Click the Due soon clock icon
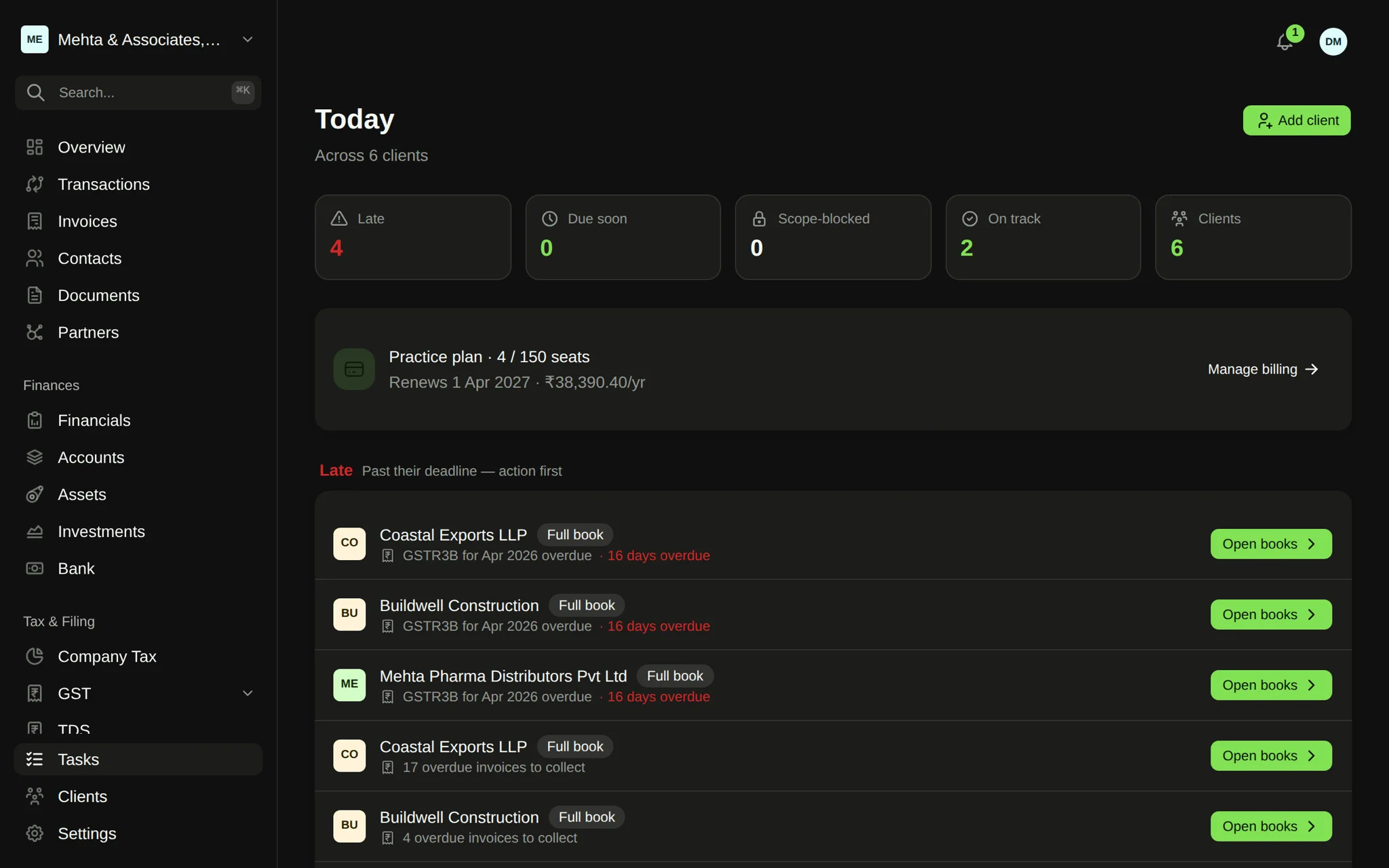The image size is (1389, 868). click(549, 218)
